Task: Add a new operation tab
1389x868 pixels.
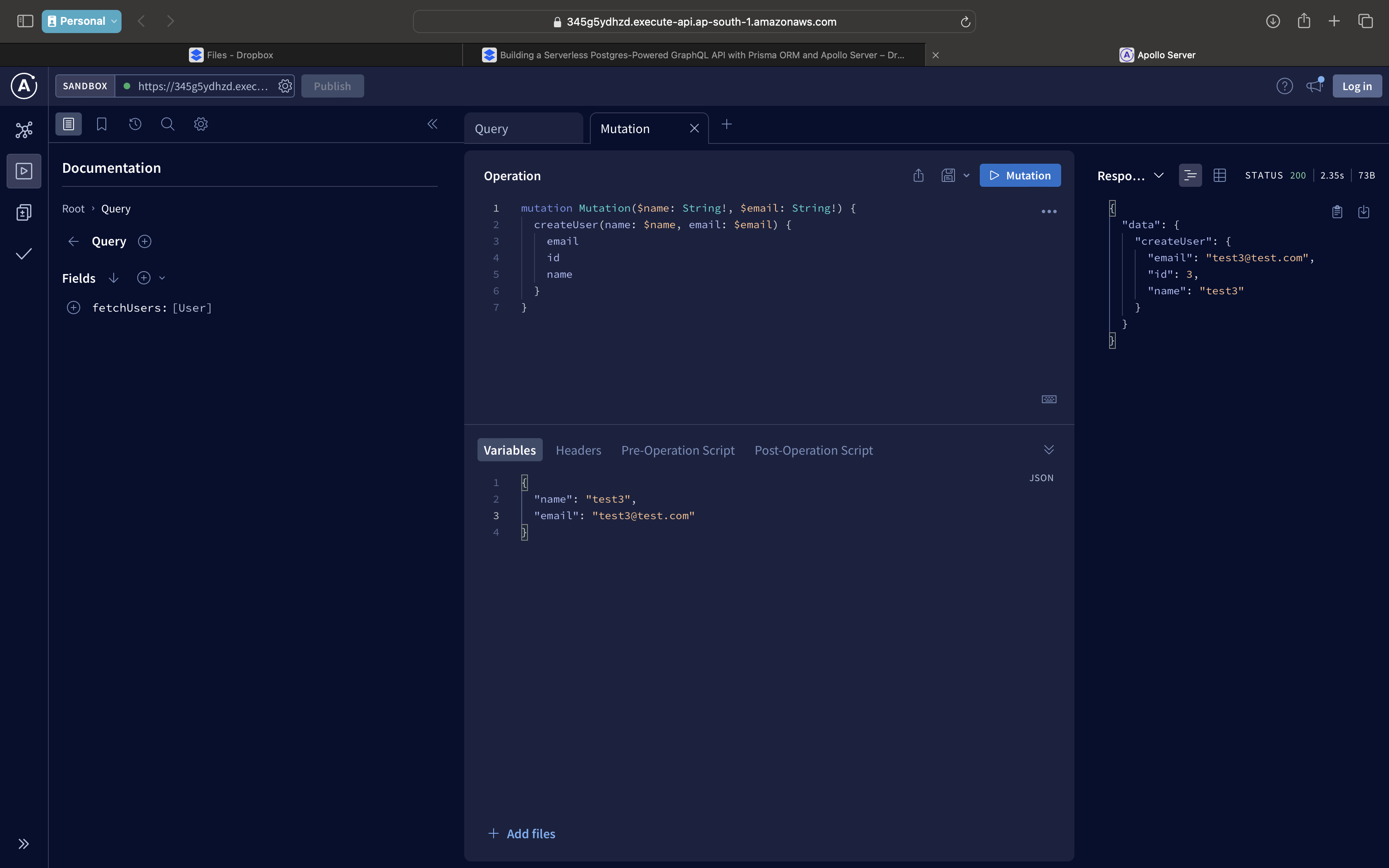Action: point(727,124)
